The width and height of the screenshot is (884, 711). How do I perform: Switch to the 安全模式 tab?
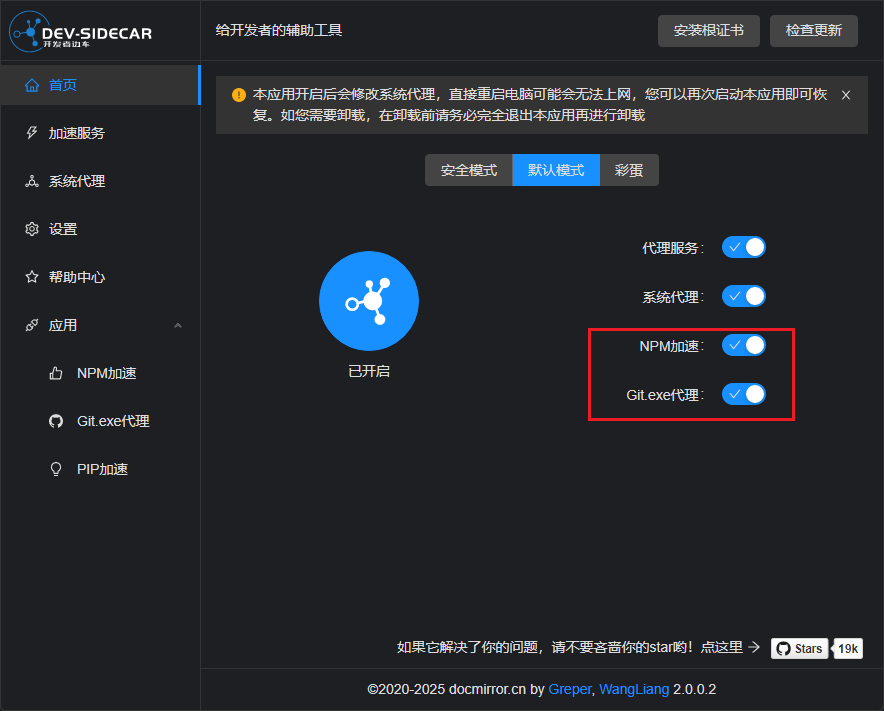pos(468,169)
